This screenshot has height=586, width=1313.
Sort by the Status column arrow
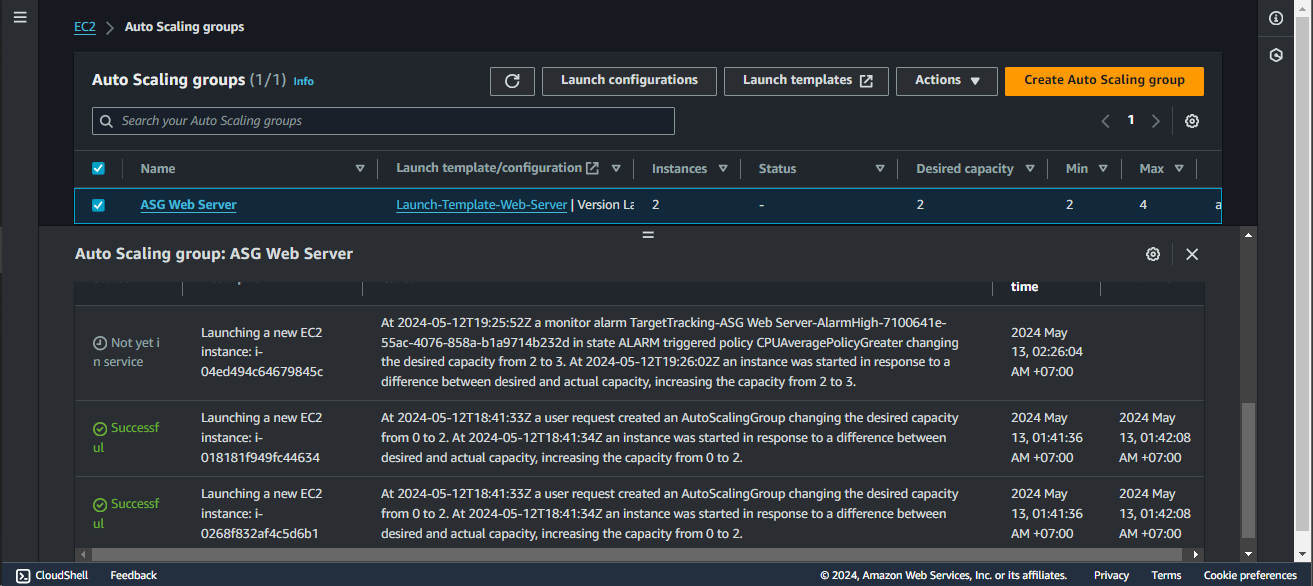point(880,168)
